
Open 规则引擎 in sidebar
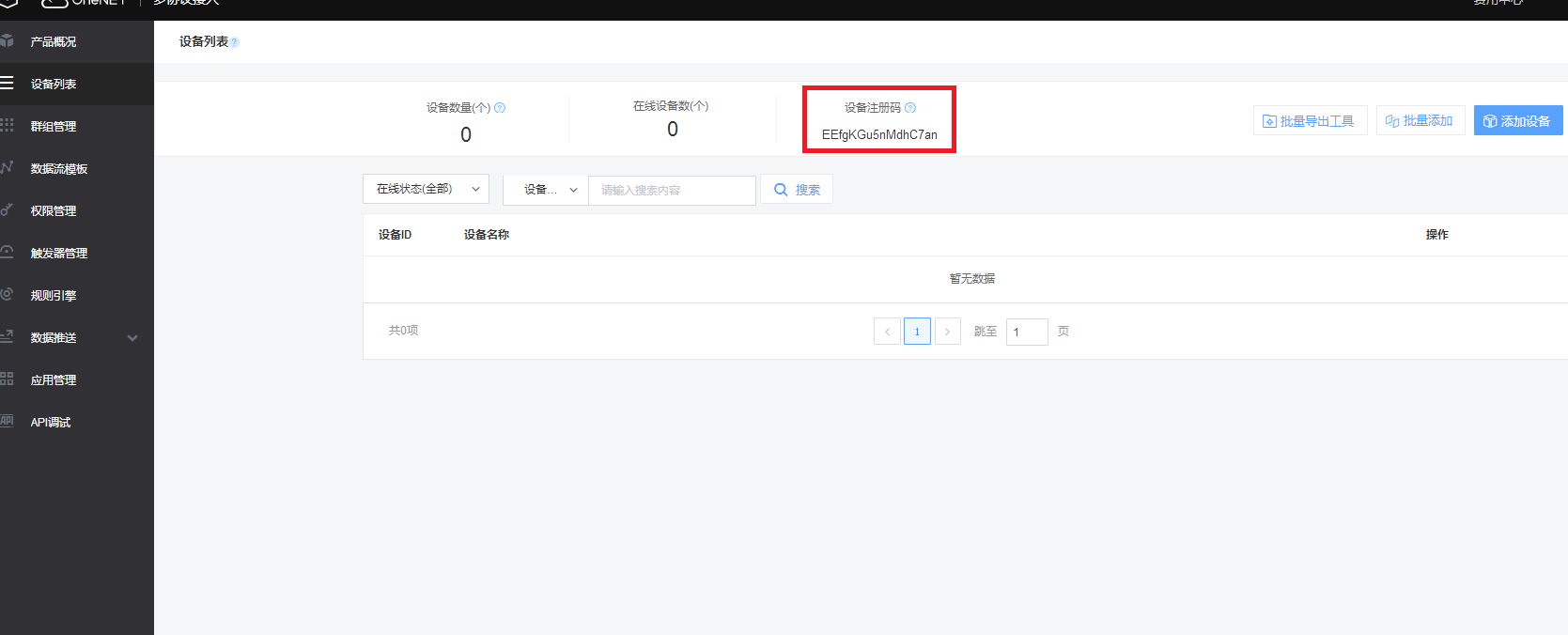click(76, 295)
